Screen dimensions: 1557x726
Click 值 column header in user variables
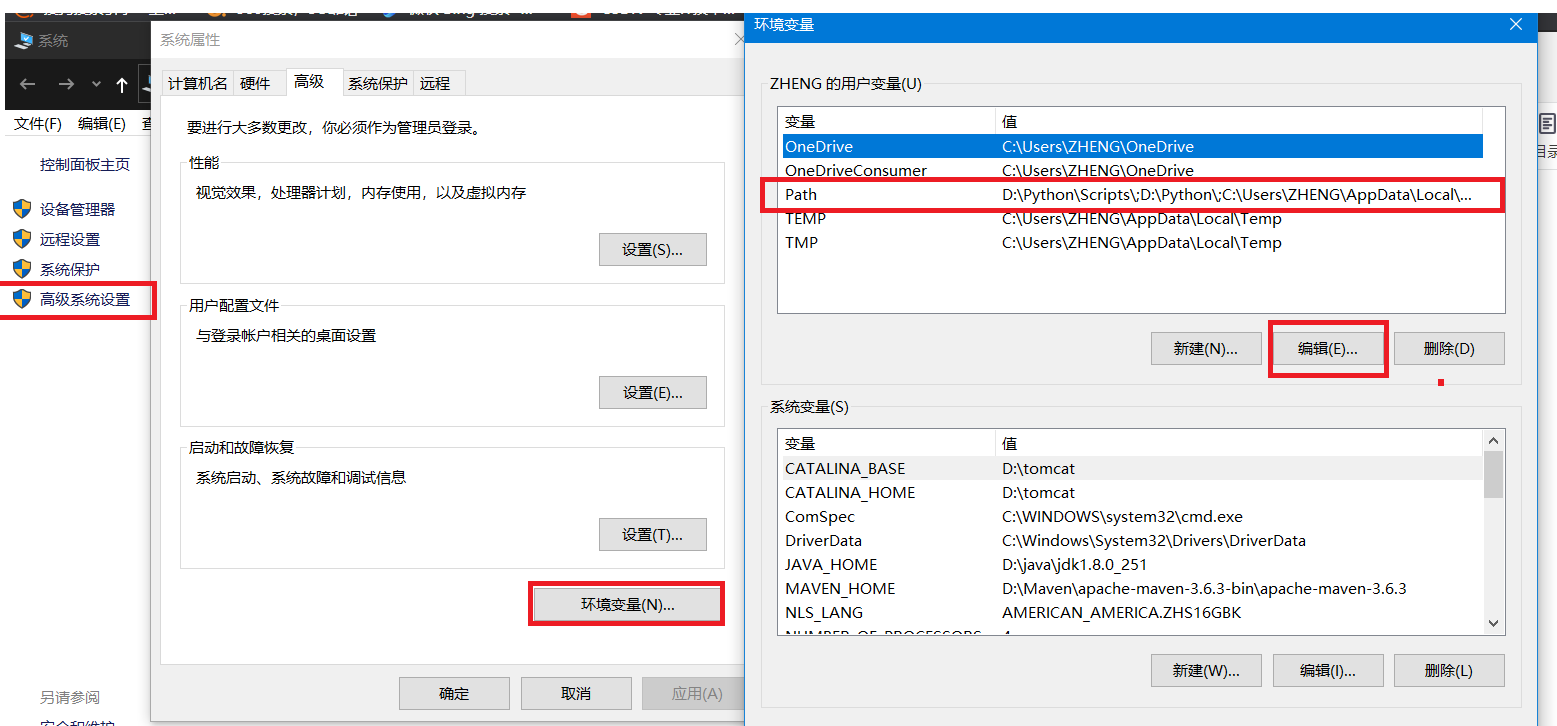coord(1240,121)
